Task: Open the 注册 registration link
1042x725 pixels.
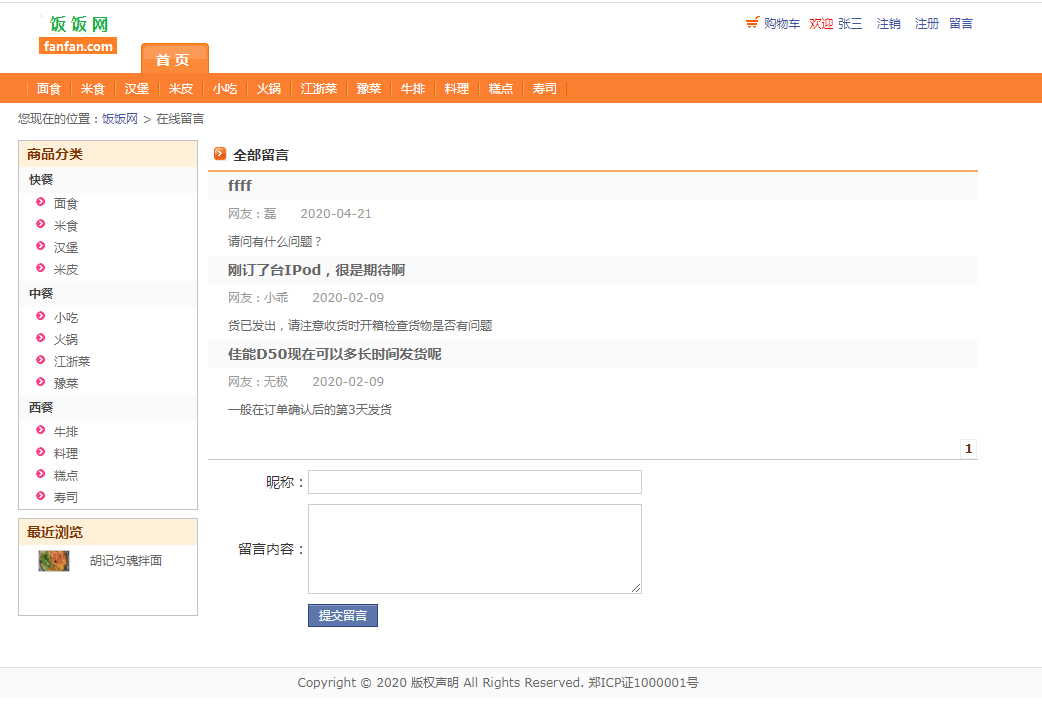Action: point(926,24)
